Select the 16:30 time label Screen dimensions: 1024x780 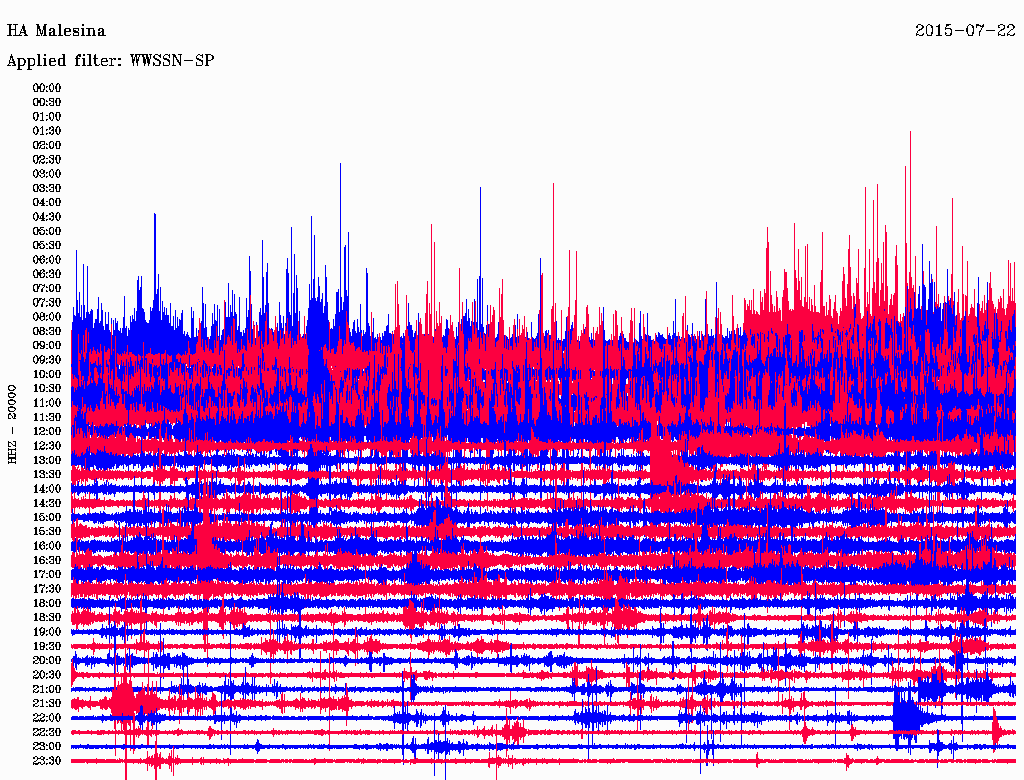pos(47,561)
